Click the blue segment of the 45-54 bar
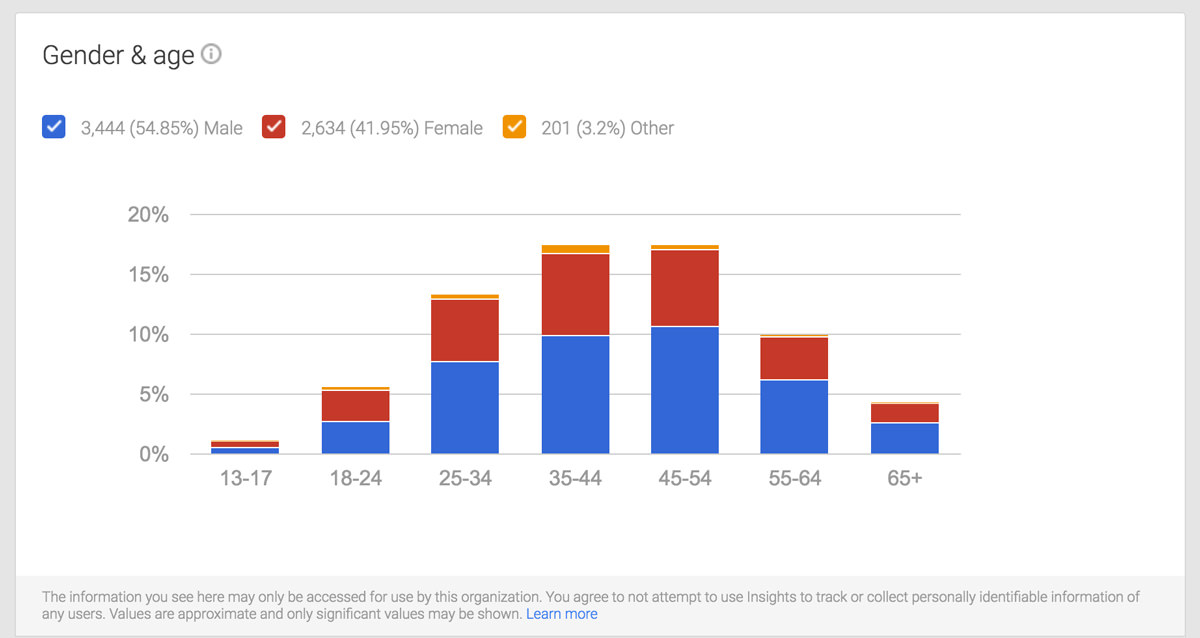Screen dimensions: 1200x638 pyautogui.click(x=684, y=390)
